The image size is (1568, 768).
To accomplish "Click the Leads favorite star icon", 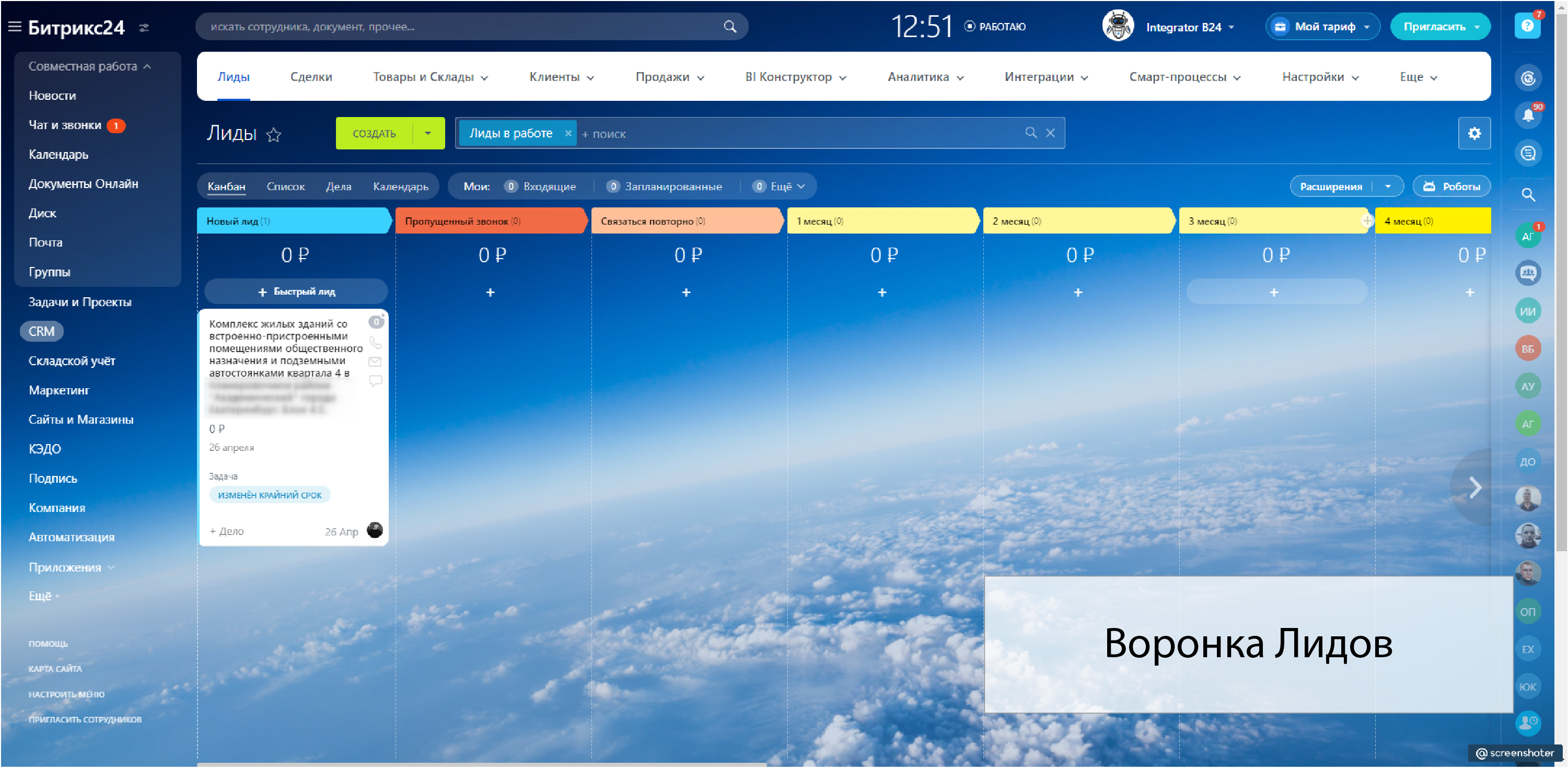I will click(274, 134).
